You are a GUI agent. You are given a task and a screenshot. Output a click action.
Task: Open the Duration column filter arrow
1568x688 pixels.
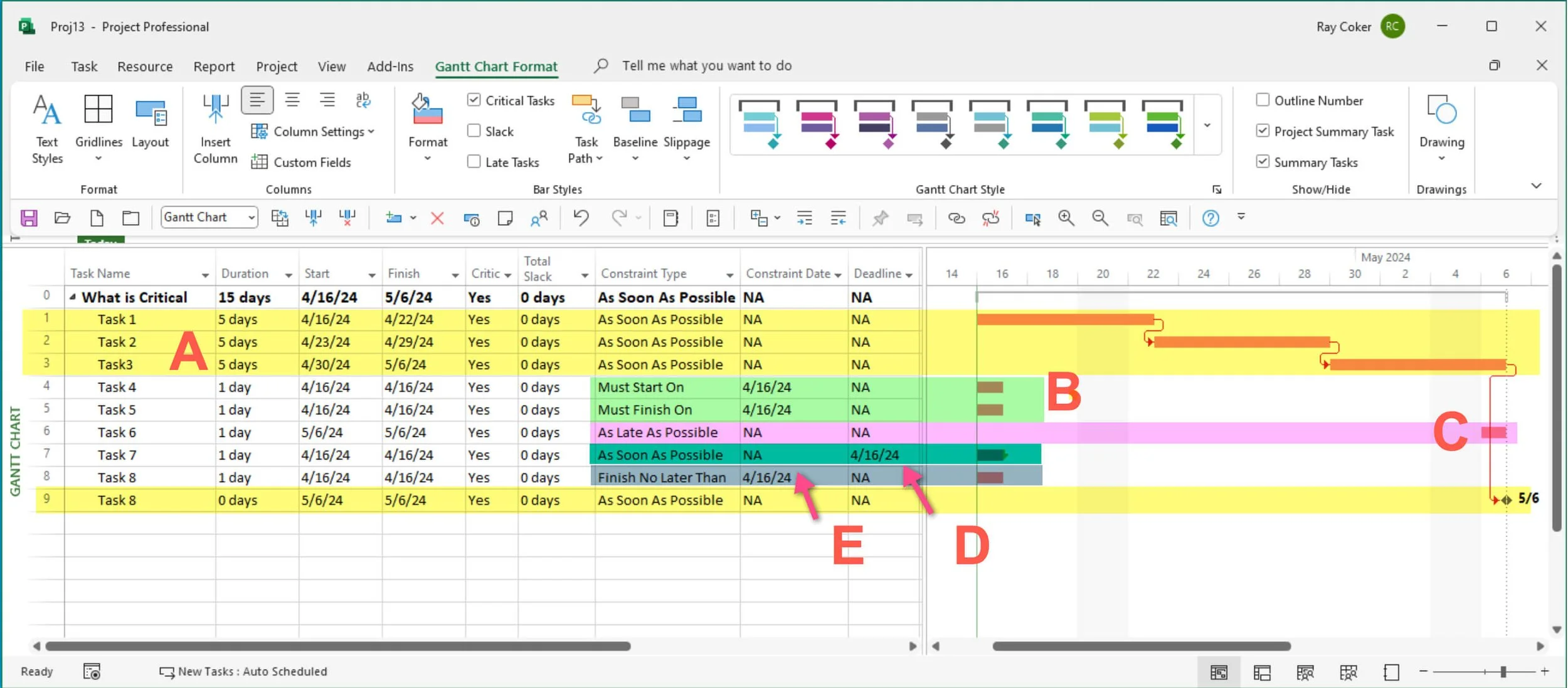pyautogui.click(x=289, y=275)
